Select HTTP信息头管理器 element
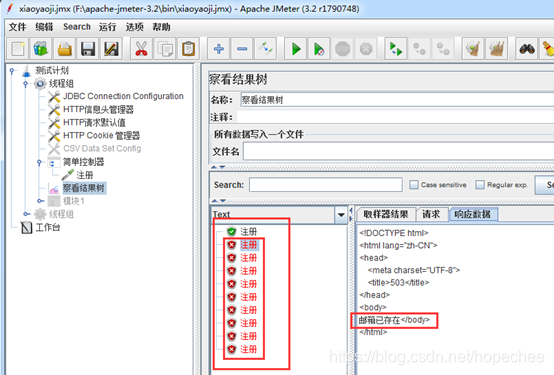 point(98,110)
